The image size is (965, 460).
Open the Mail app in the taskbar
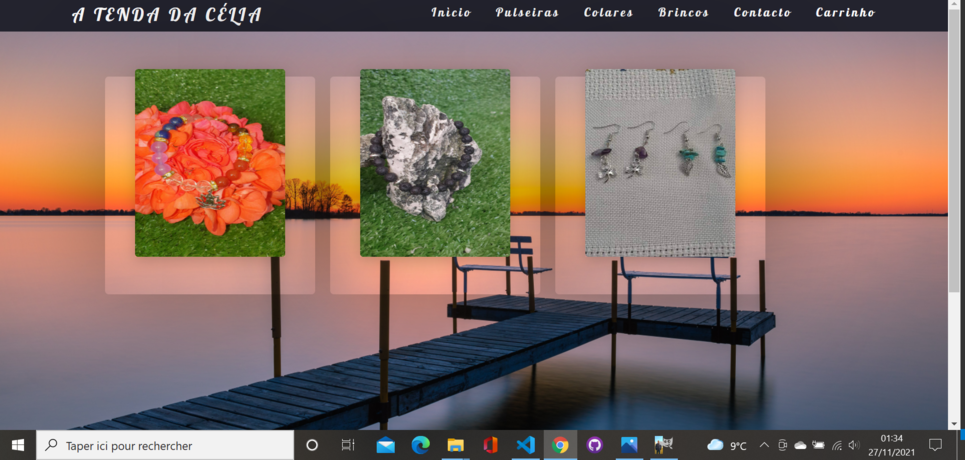coord(385,445)
